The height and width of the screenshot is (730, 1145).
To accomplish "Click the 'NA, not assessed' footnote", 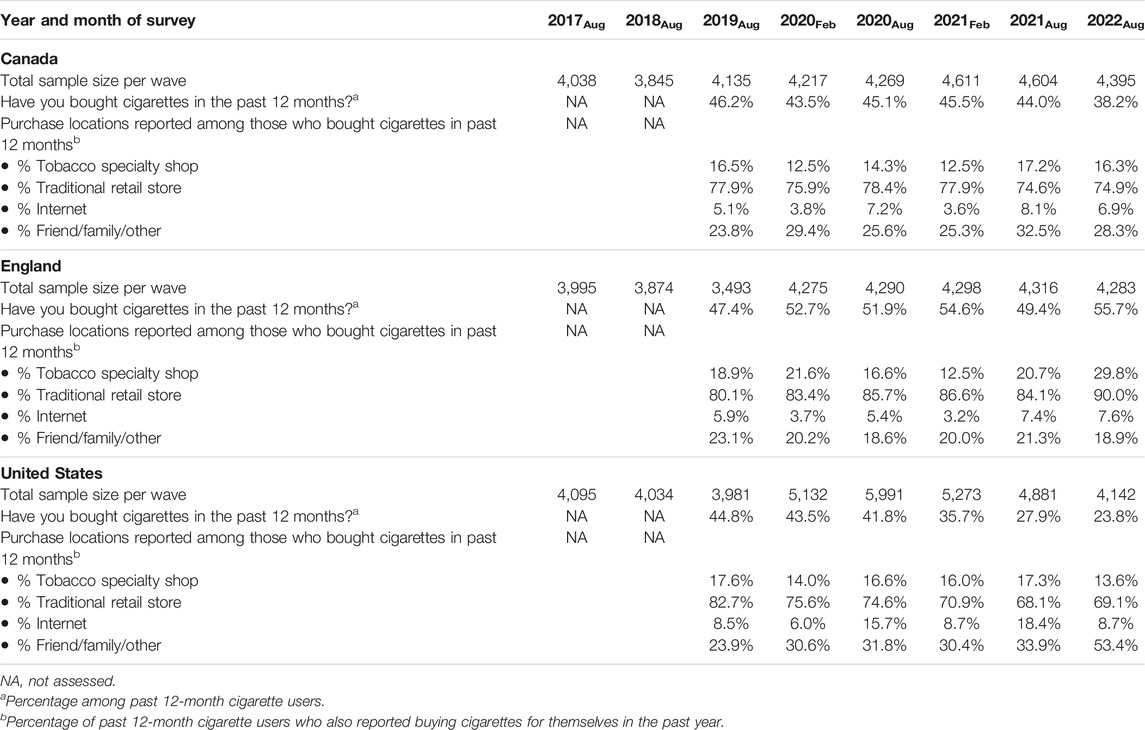I will click(58, 681).
